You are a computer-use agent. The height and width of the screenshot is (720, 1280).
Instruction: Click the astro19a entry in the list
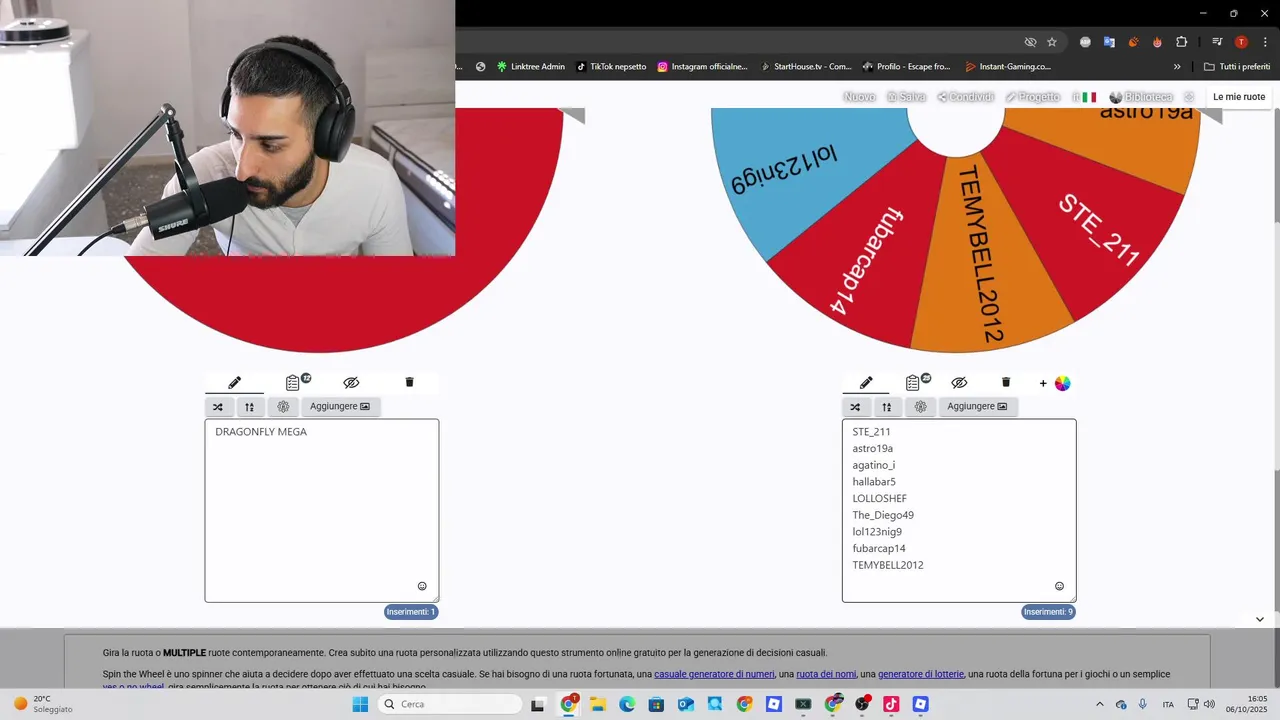coord(873,449)
